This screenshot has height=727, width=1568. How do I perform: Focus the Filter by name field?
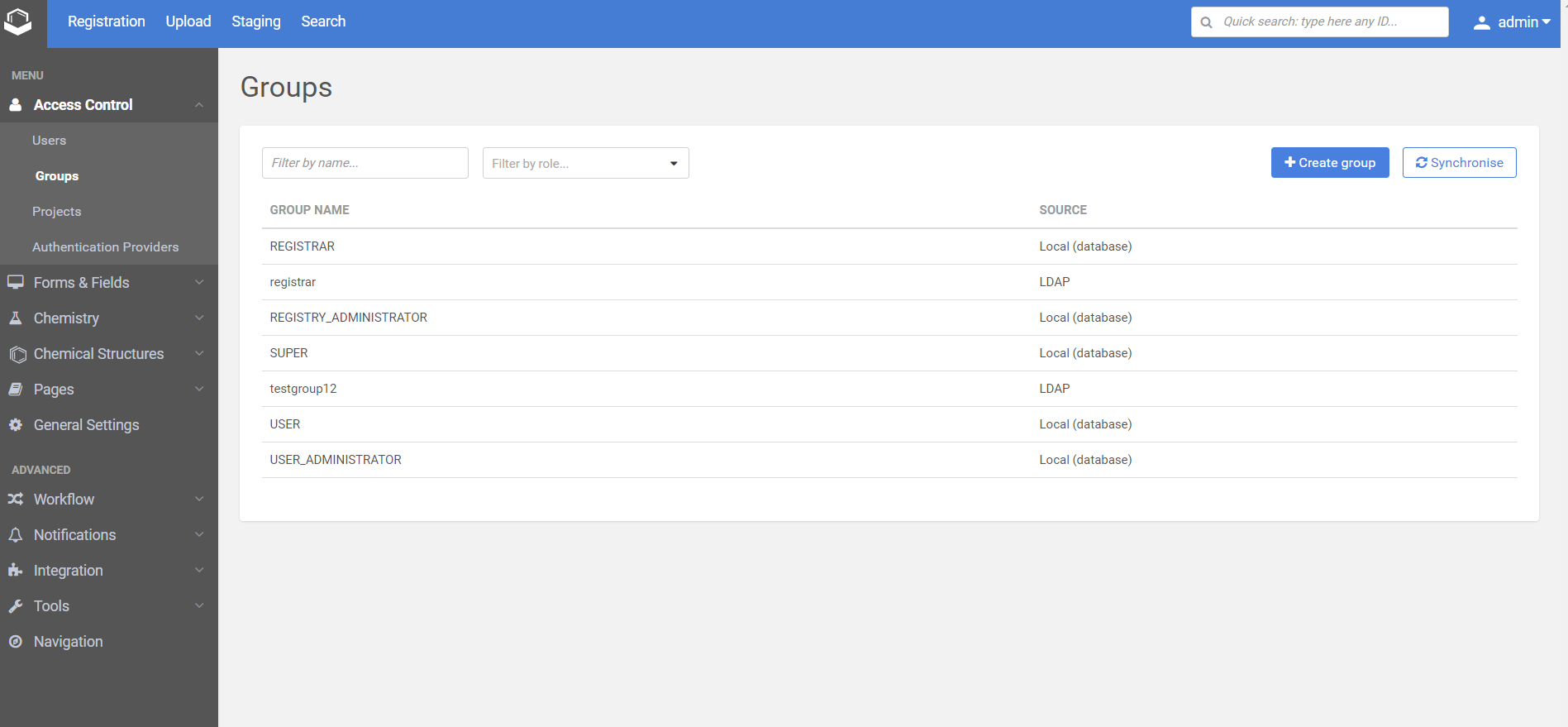(x=365, y=163)
